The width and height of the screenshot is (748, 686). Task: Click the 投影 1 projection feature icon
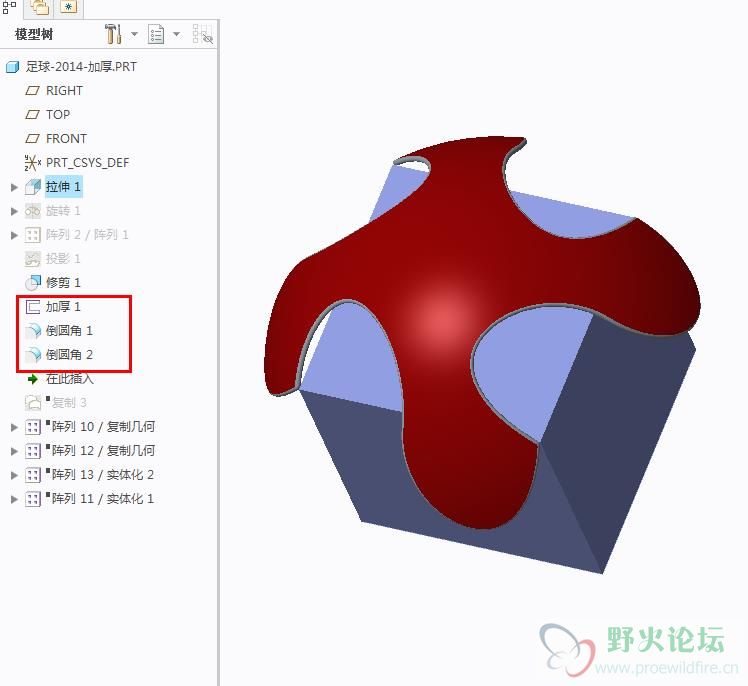point(32,259)
